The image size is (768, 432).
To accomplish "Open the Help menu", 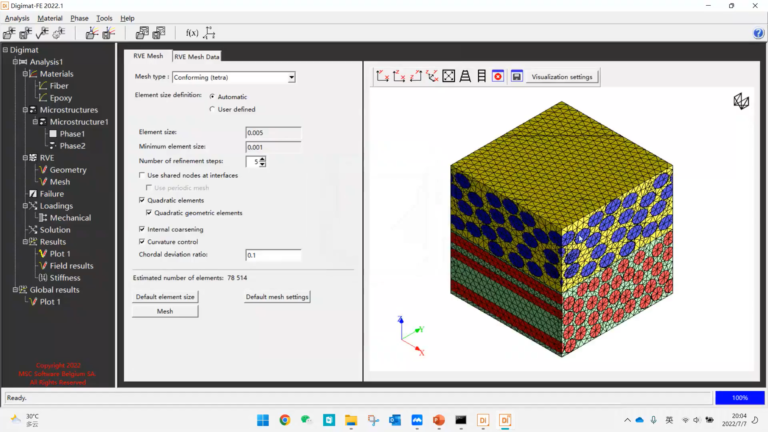I will (x=127, y=18).
